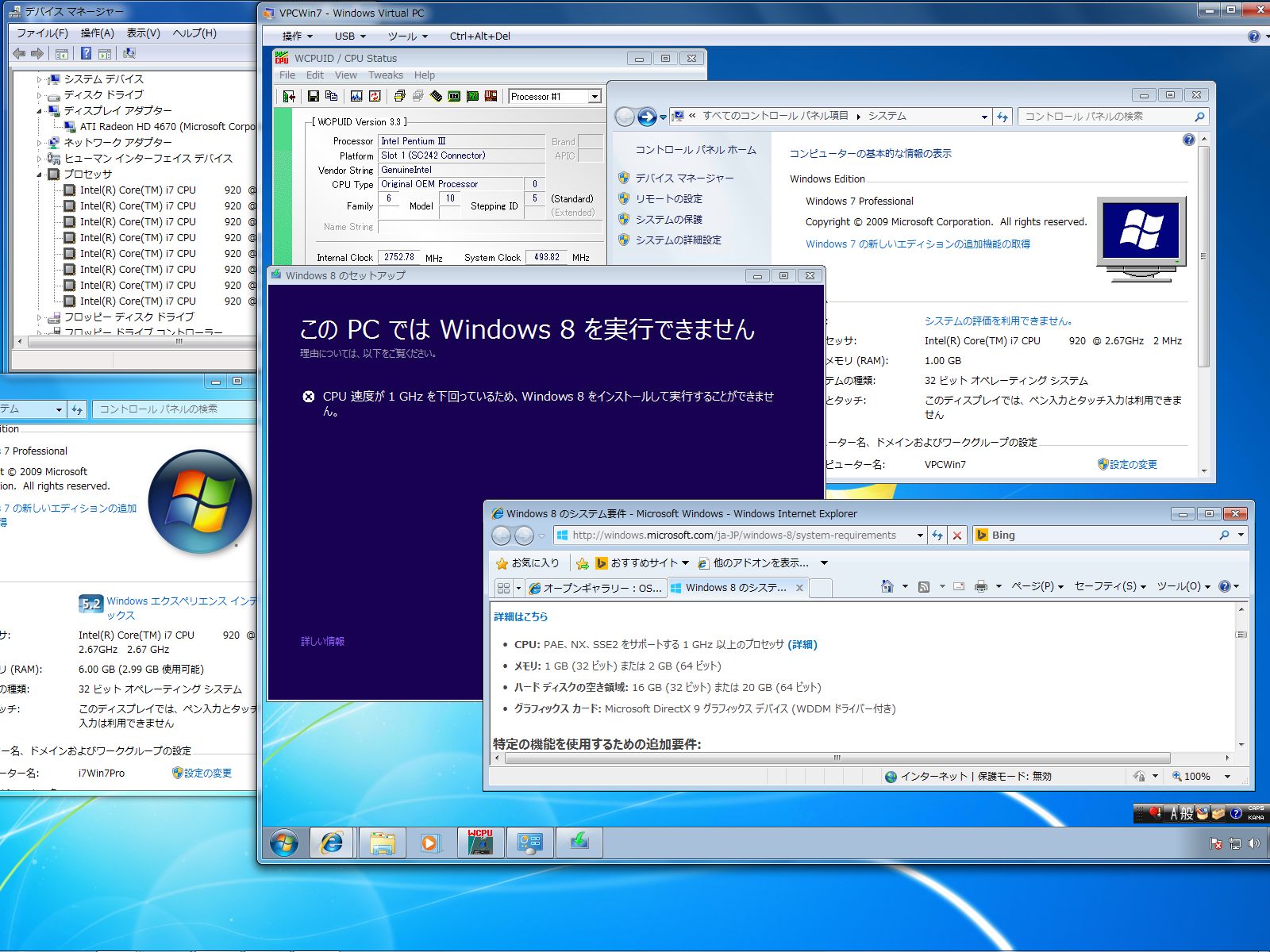Collapse プロセッサ tree node
The height and width of the screenshot is (952, 1270).
39,175
